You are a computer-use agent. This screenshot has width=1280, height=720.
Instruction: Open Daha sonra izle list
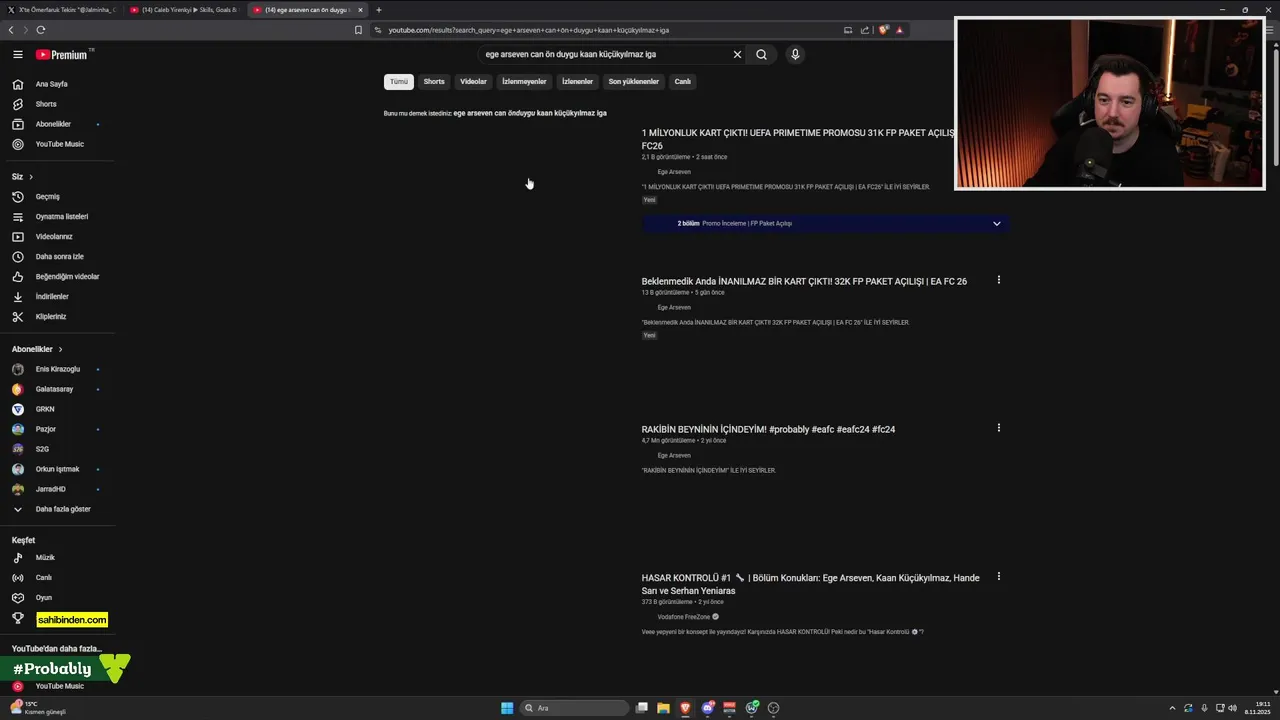[58, 257]
